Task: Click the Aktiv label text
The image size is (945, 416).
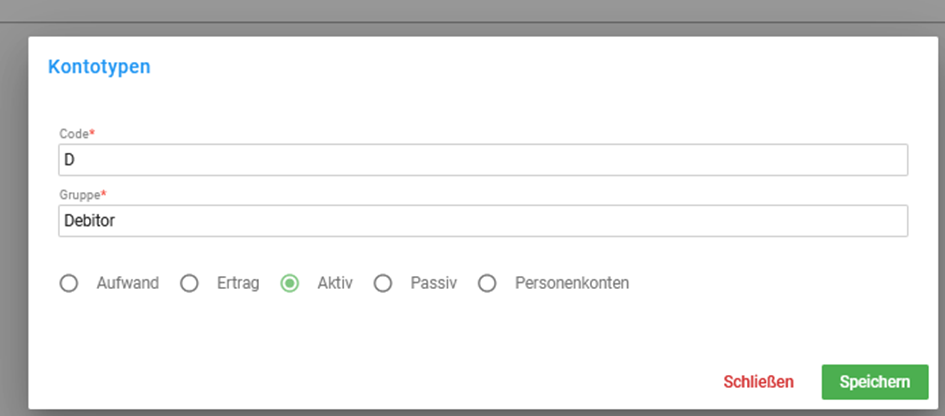Action: (335, 283)
